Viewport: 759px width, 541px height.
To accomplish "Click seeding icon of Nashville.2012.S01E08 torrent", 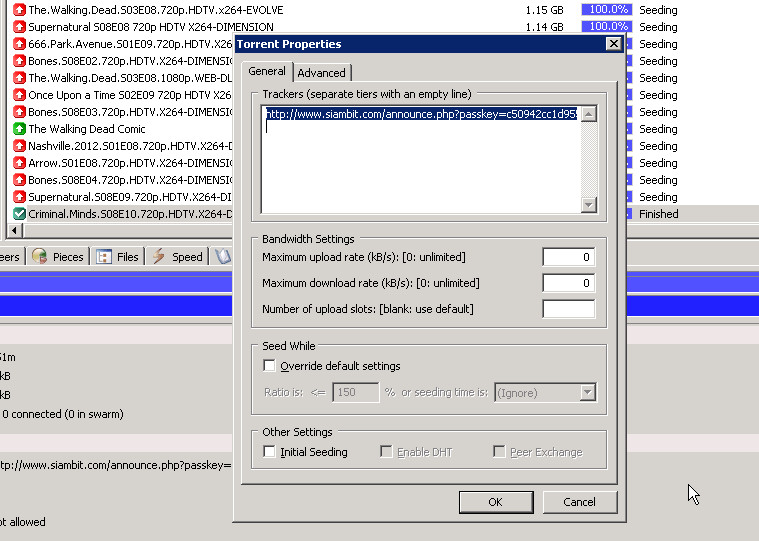I will pyautogui.click(x=19, y=146).
